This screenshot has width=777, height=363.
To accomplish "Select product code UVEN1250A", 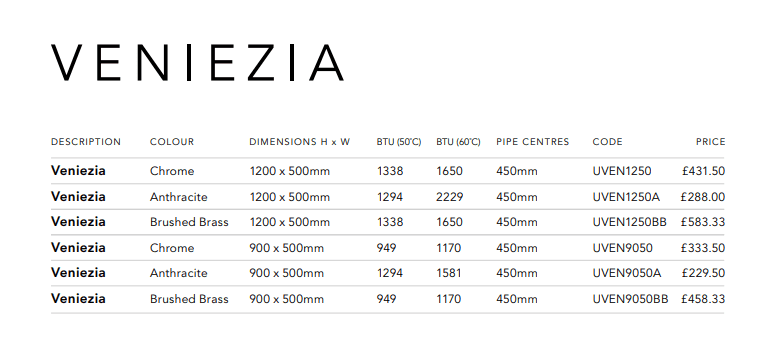I will (x=626, y=197).
